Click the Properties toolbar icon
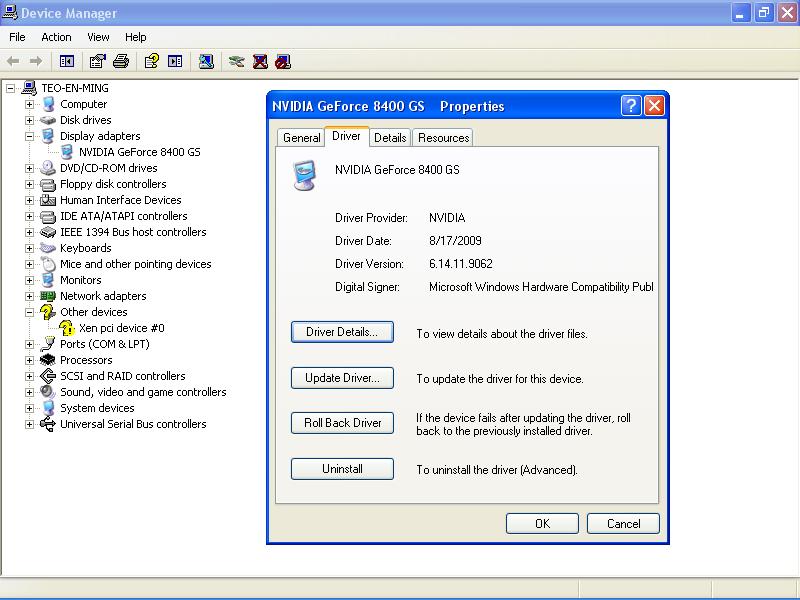The width and height of the screenshot is (800, 600). pos(97,61)
